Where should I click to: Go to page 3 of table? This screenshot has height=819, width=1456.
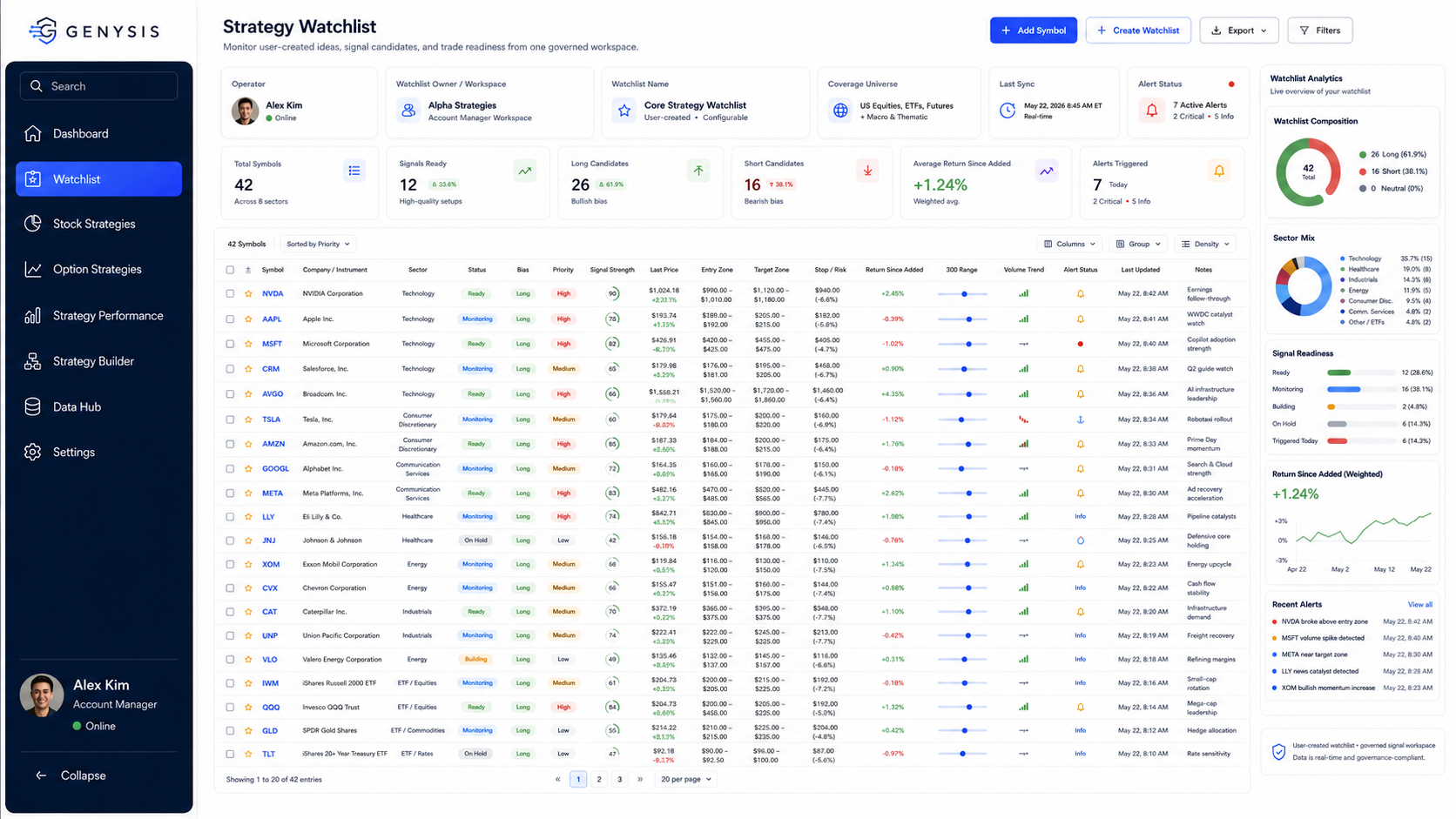point(620,779)
